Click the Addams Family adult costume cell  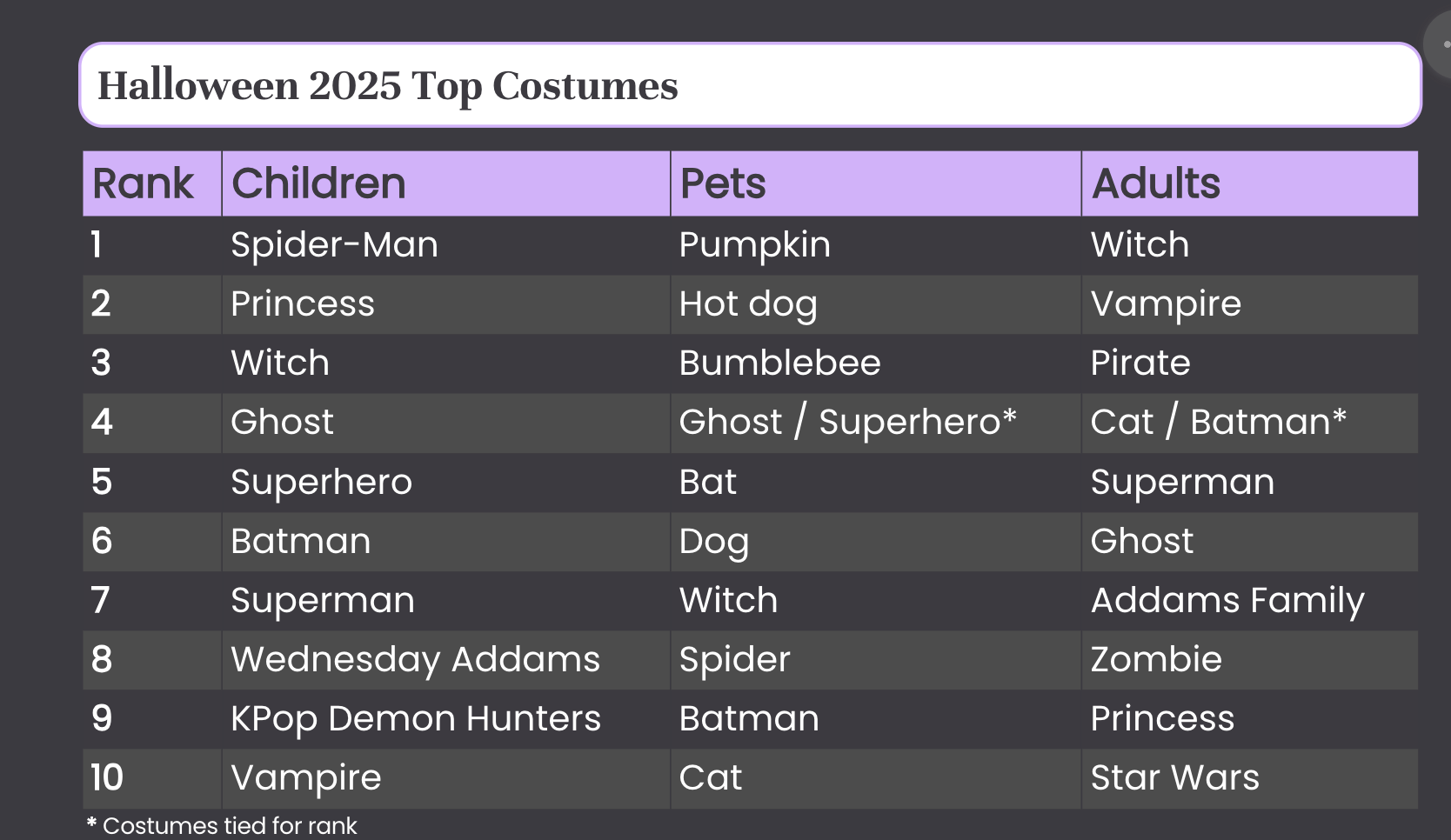pos(1250,601)
